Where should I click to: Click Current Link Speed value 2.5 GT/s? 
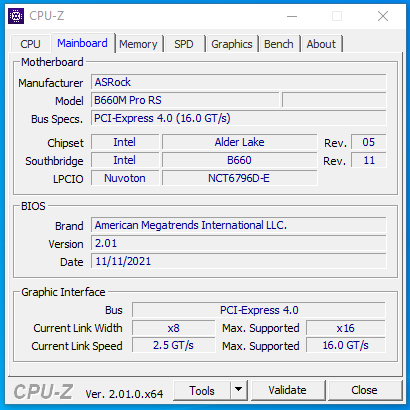(x=173, y=345)
